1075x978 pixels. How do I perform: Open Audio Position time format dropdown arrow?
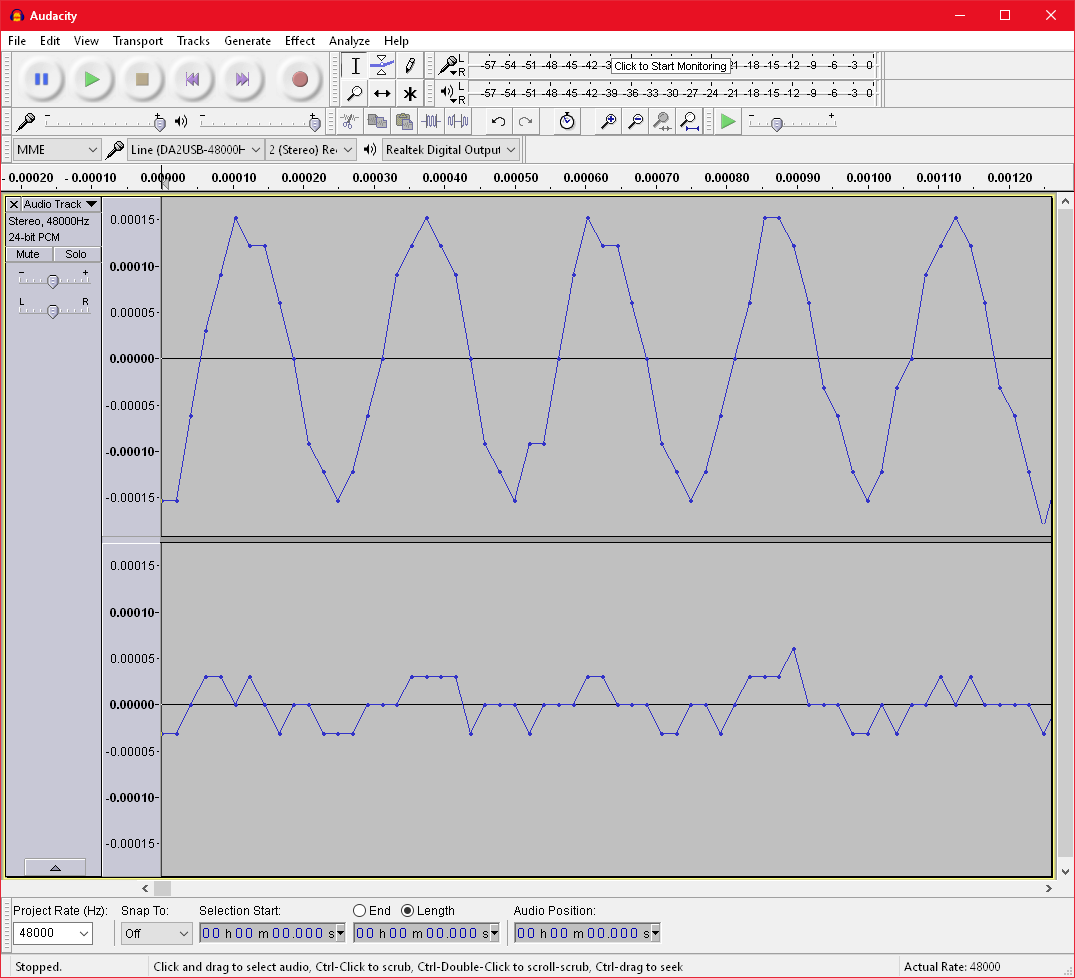click(x=655, y=933)
